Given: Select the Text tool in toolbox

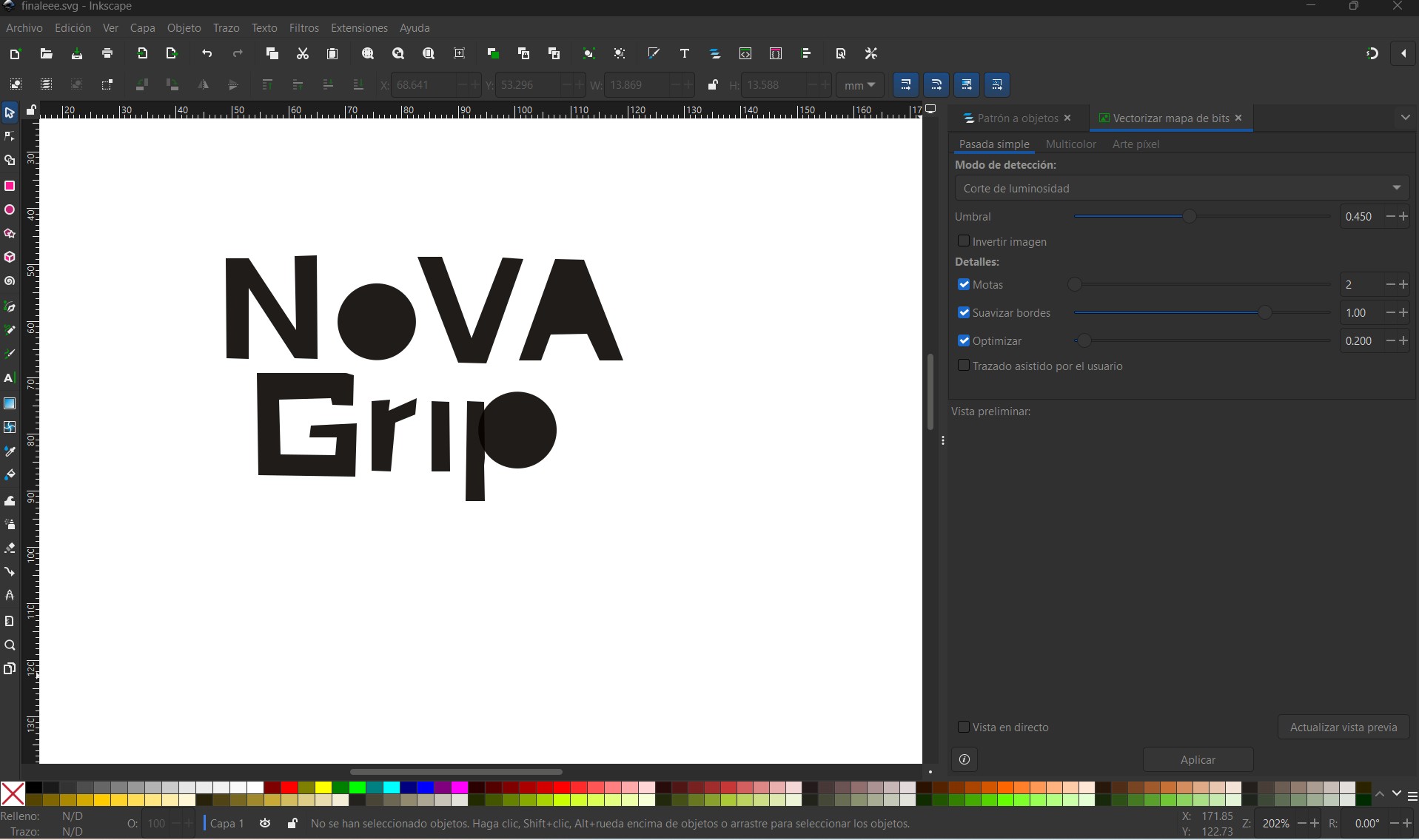Looking at the screenshot, I should point(10,378).
